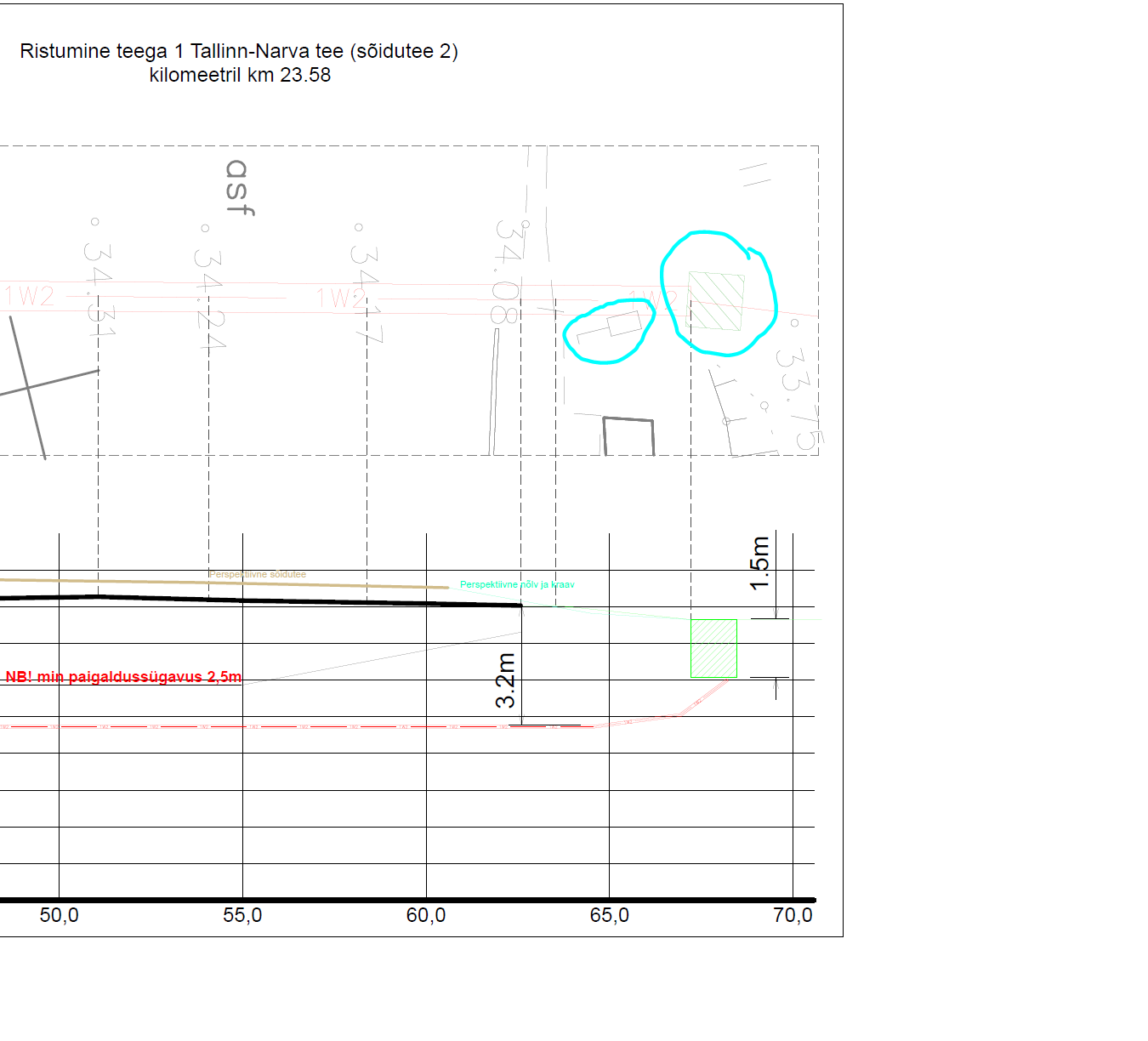Select the 70,0 distance axis label

(x=793, y=915)
